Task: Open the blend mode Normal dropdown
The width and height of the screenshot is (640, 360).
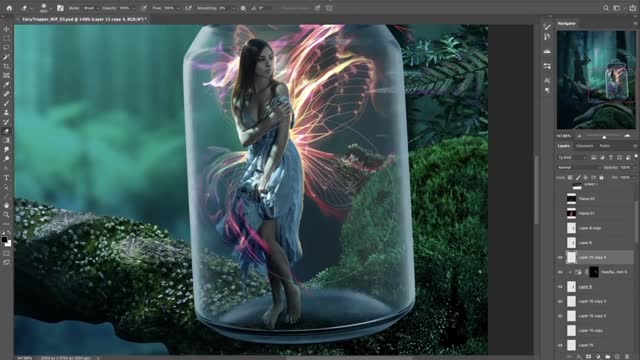Action: (579, 167)
